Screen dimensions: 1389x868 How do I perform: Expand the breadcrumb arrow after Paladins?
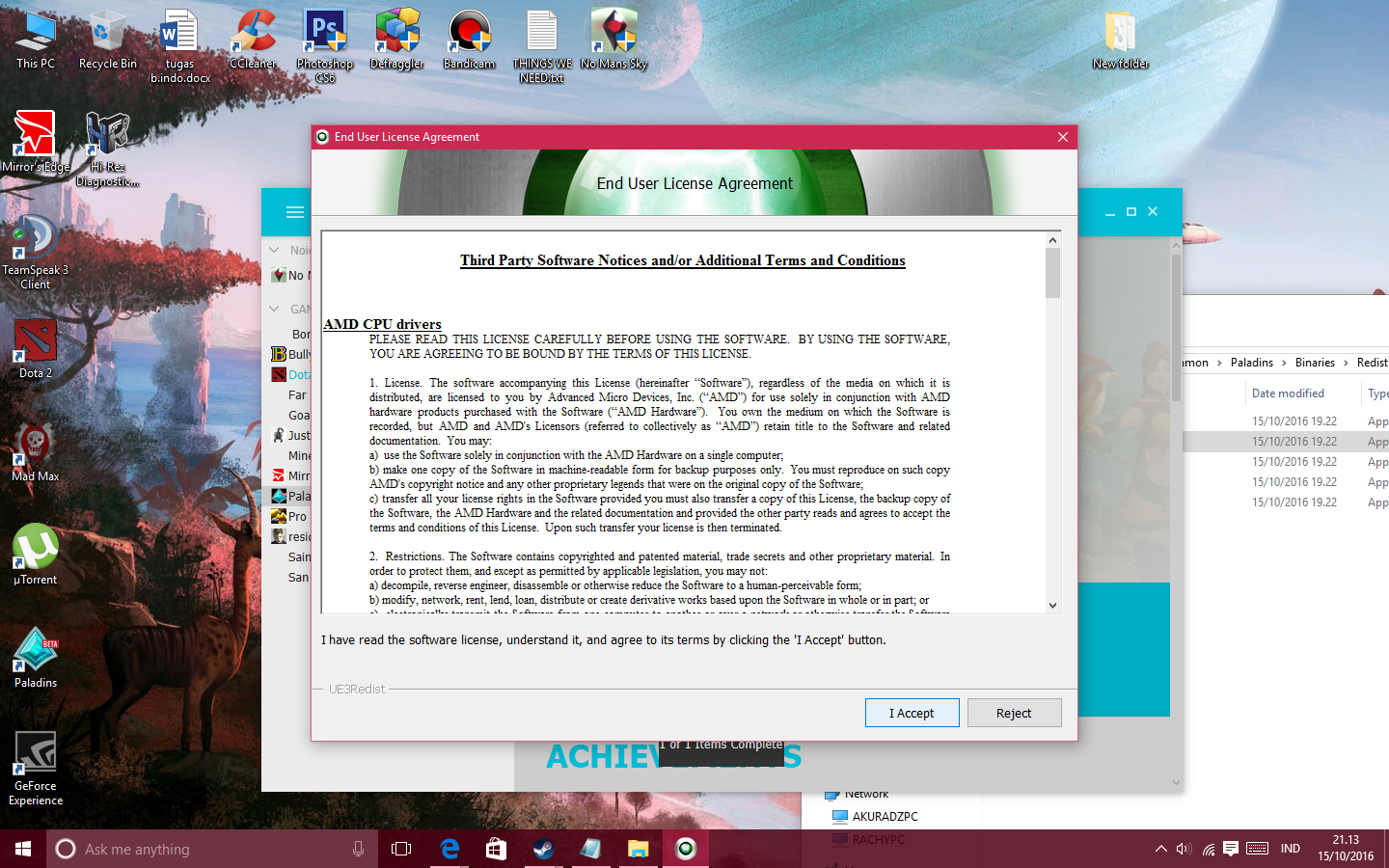coord(1284,363)
